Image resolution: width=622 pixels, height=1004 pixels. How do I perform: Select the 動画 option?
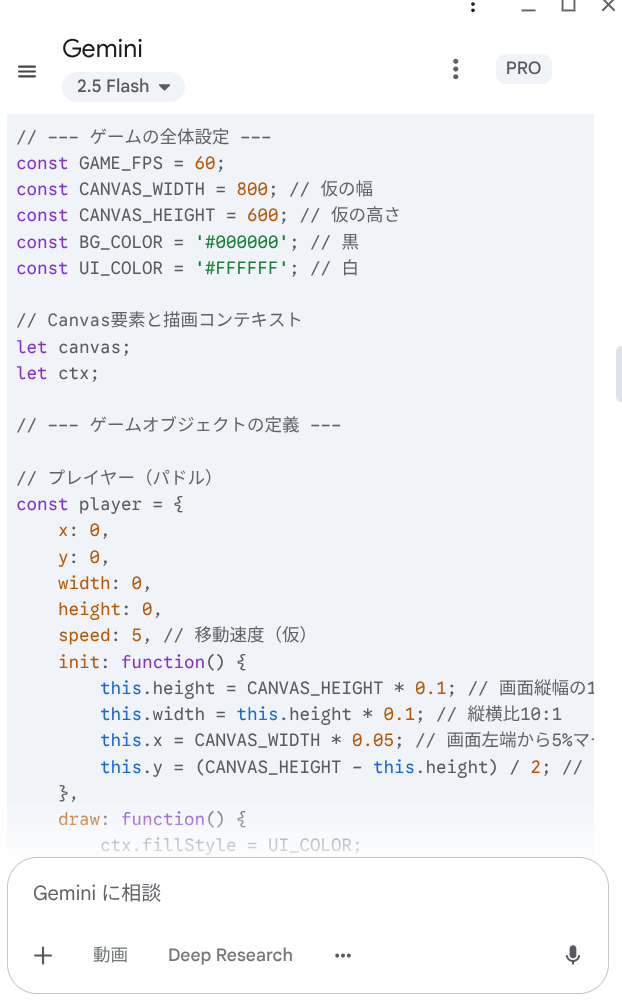point(110,955)
